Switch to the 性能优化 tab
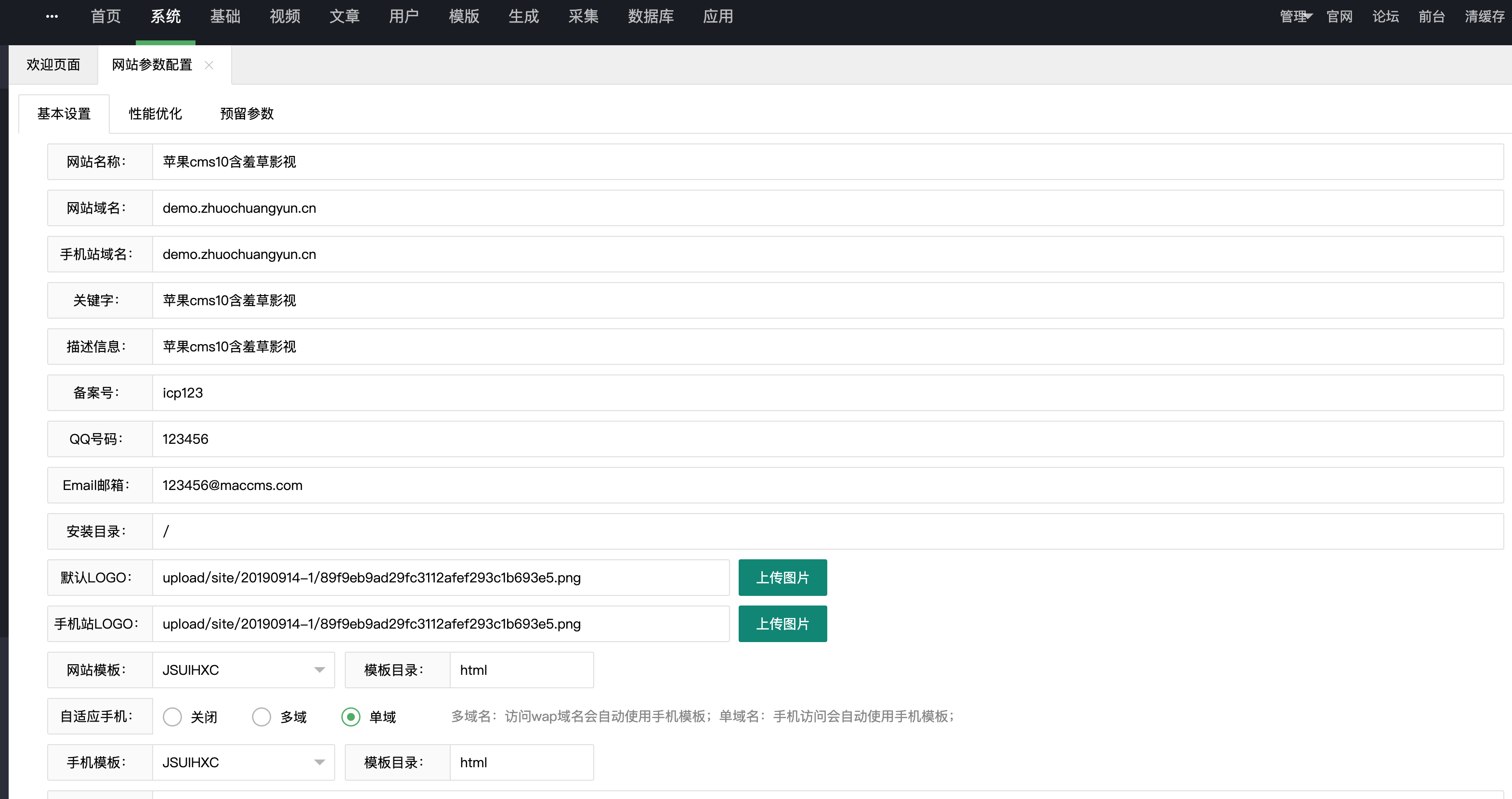 point(156,114)
